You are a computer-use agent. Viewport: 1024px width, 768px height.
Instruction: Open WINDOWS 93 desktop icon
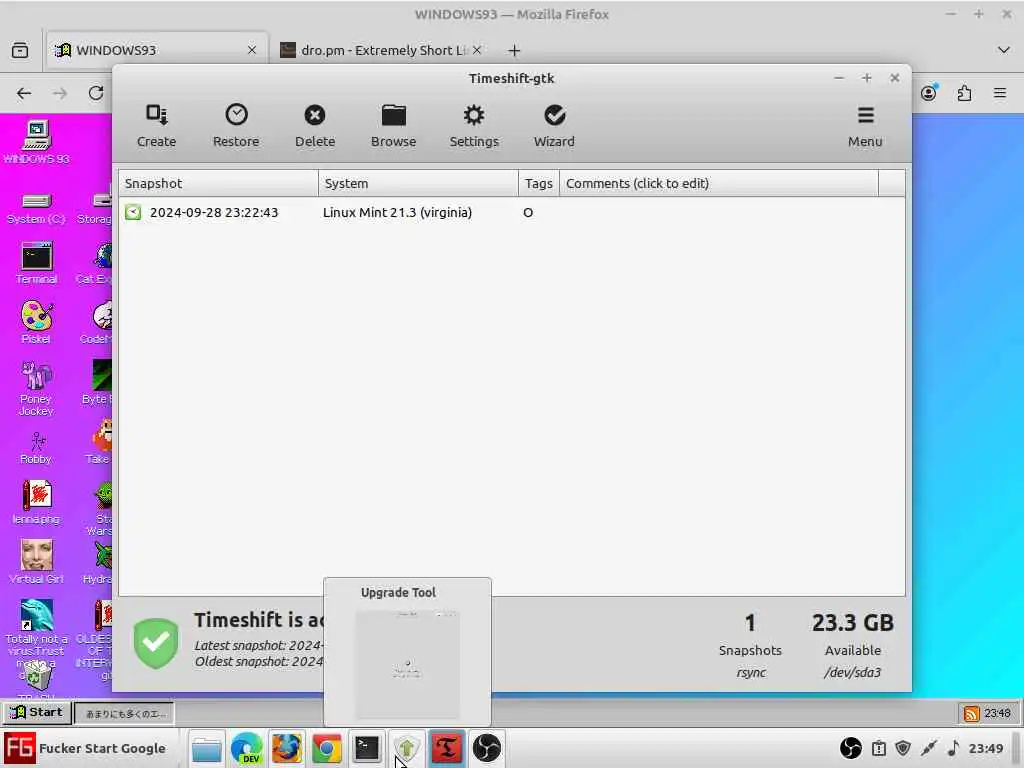pos(36,142)
